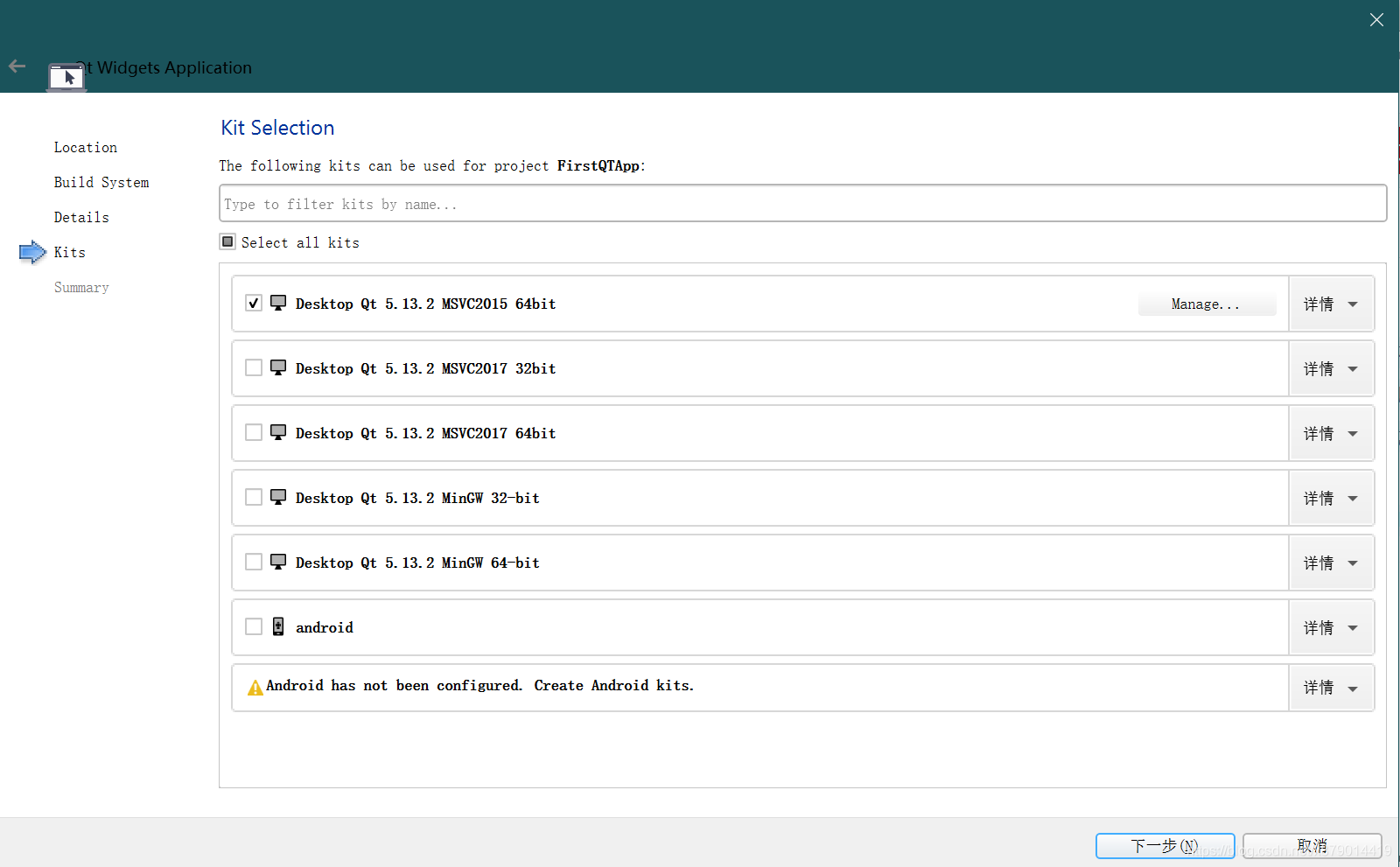The image size is (1400, 867).
Task: Enable Desktop Qt 5.13.2 MinGW 32-bit kit
Action: 254,497
